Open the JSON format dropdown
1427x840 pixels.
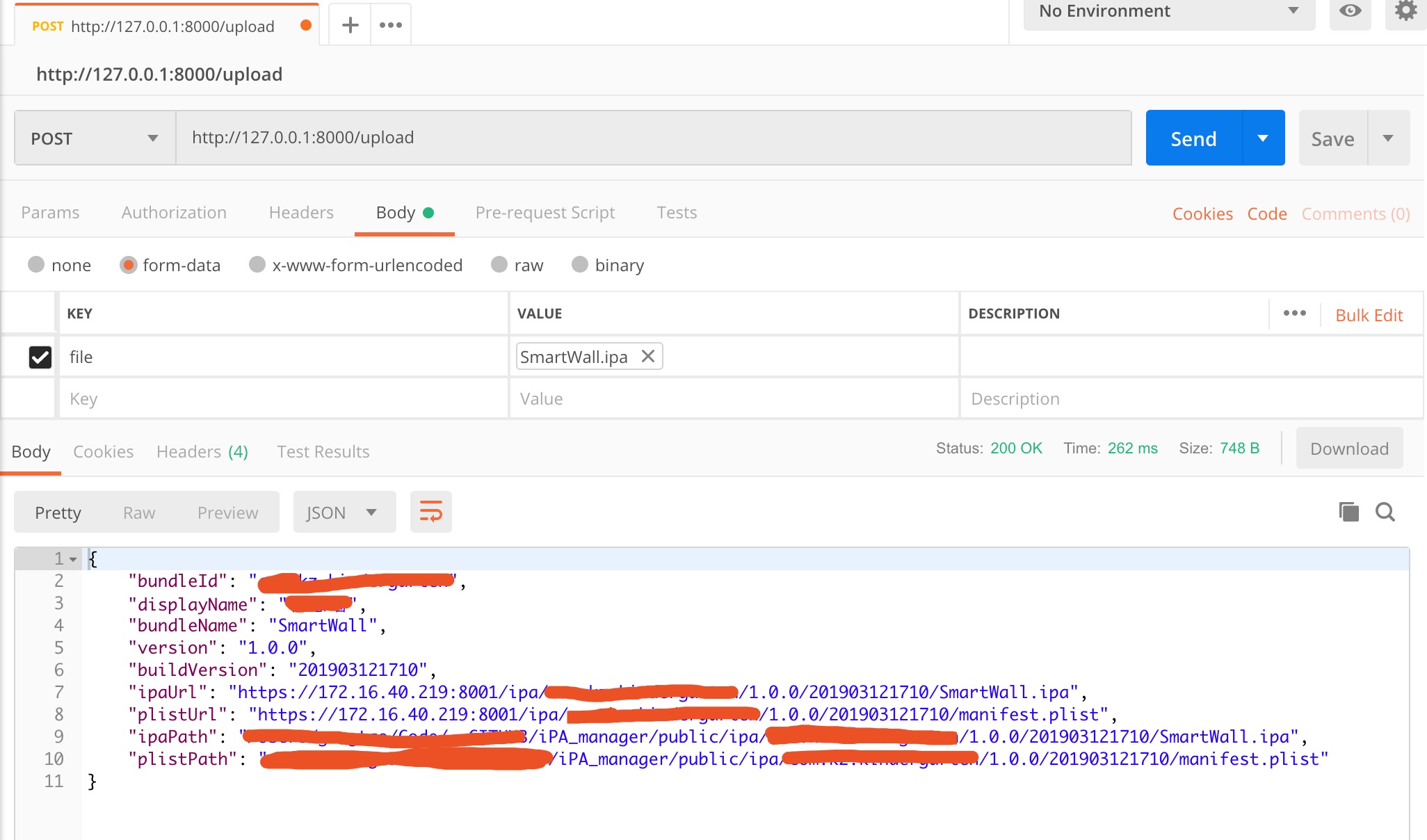click(344, 512)
